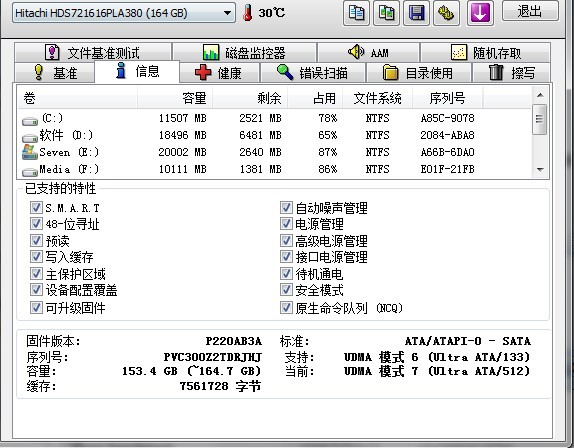The width and height of the screenshot is (574, 448).
Task: Click the 容量 column header
Action: (175, 98)
